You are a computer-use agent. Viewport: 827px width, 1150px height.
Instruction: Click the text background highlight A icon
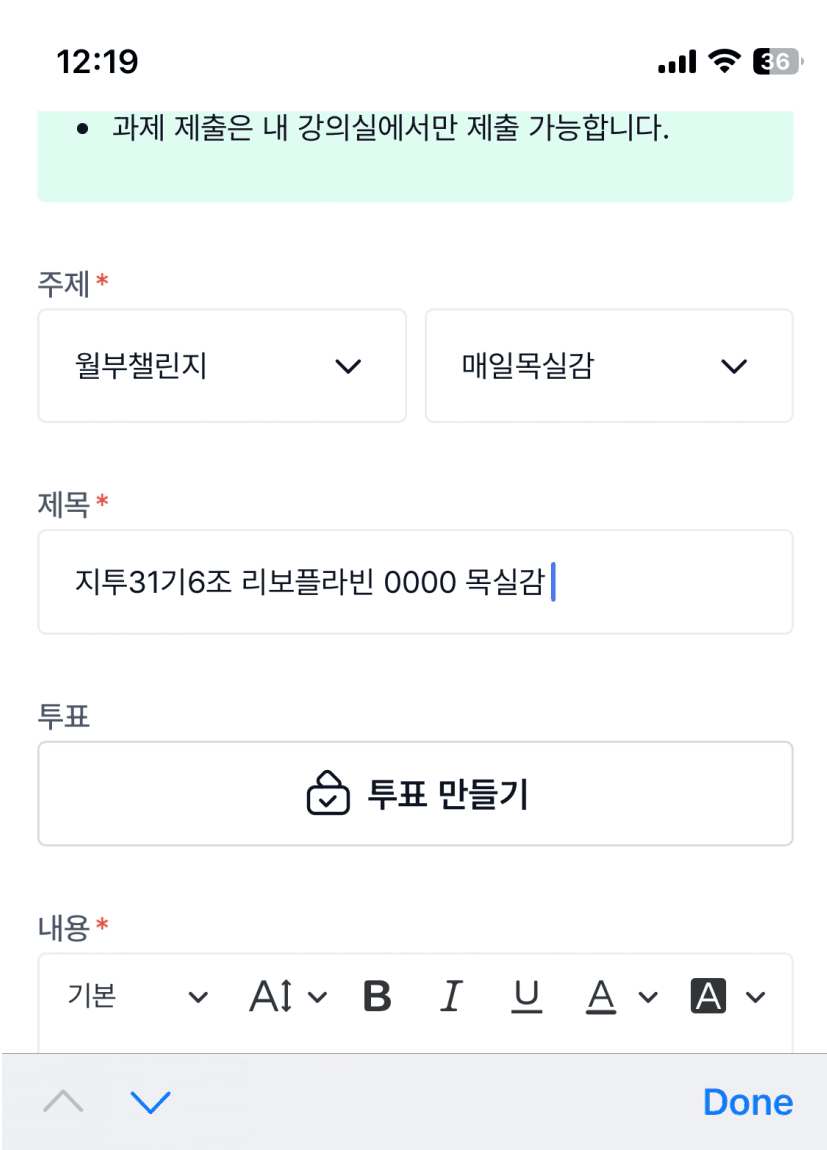[x=708, y=996]
